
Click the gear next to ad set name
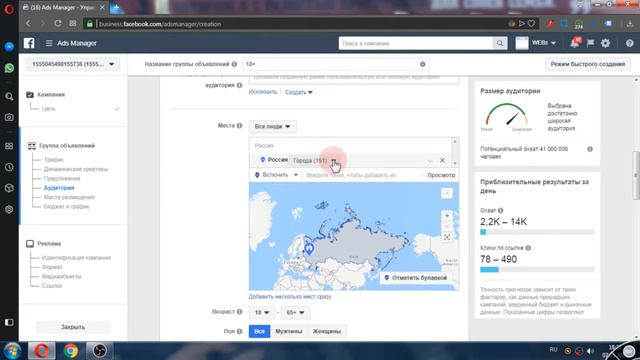(422, 64)
